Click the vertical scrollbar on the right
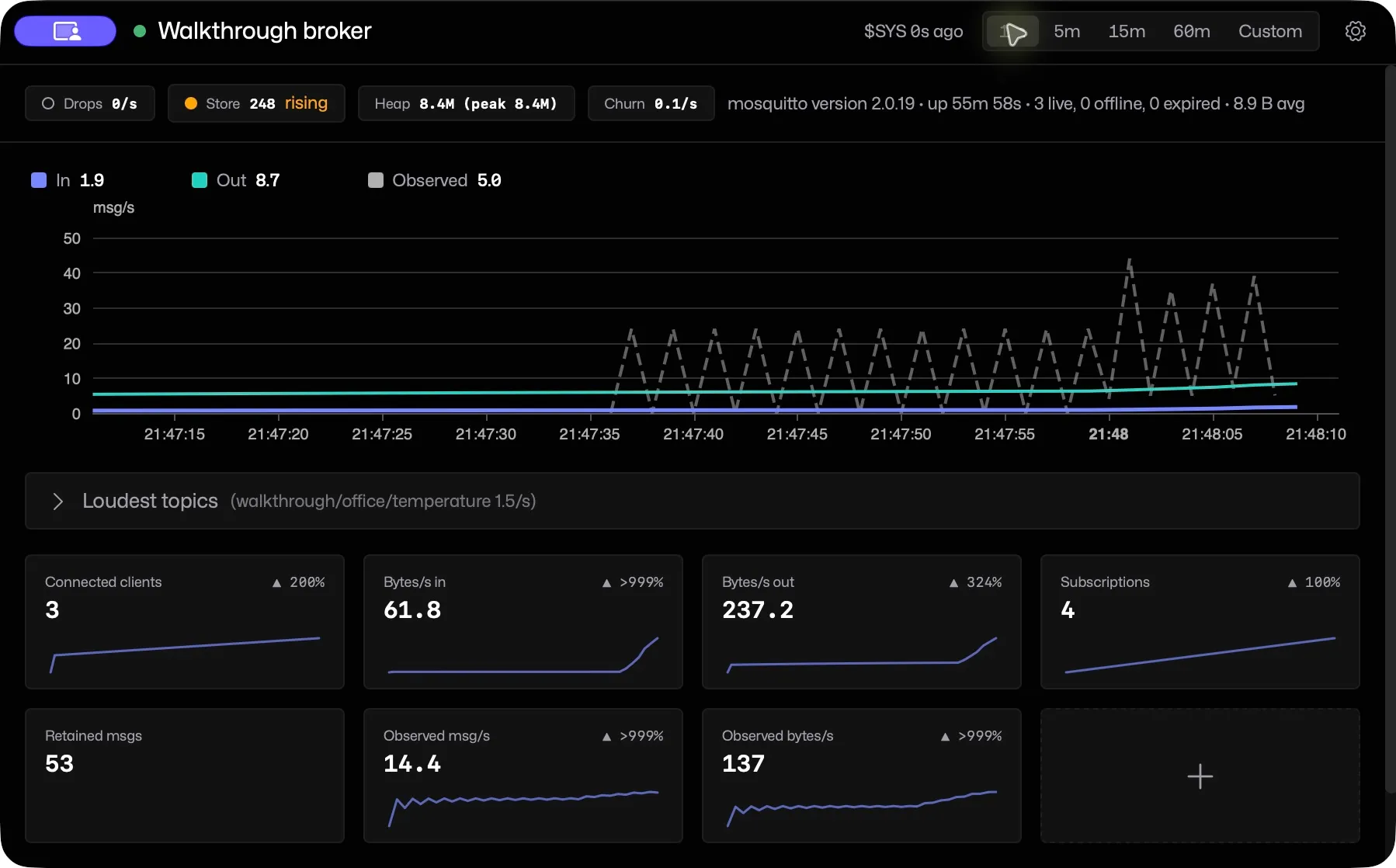This screenshot has width=1396, height=868. 1390,429
